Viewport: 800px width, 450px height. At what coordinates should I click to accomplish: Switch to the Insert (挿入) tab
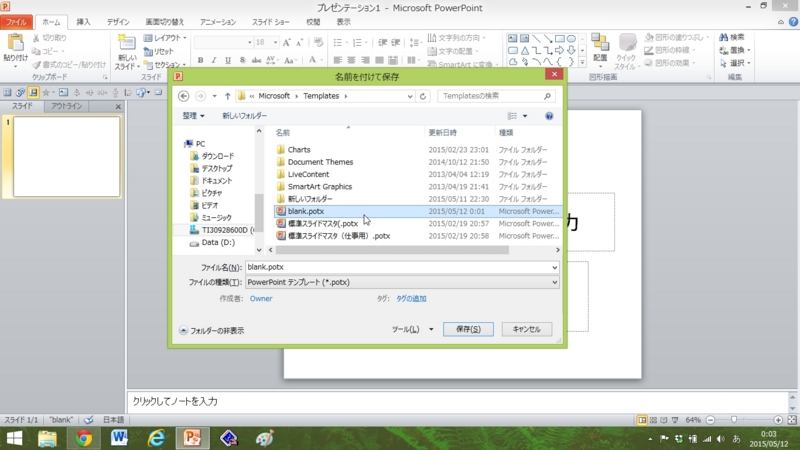(x=83, y=22)
